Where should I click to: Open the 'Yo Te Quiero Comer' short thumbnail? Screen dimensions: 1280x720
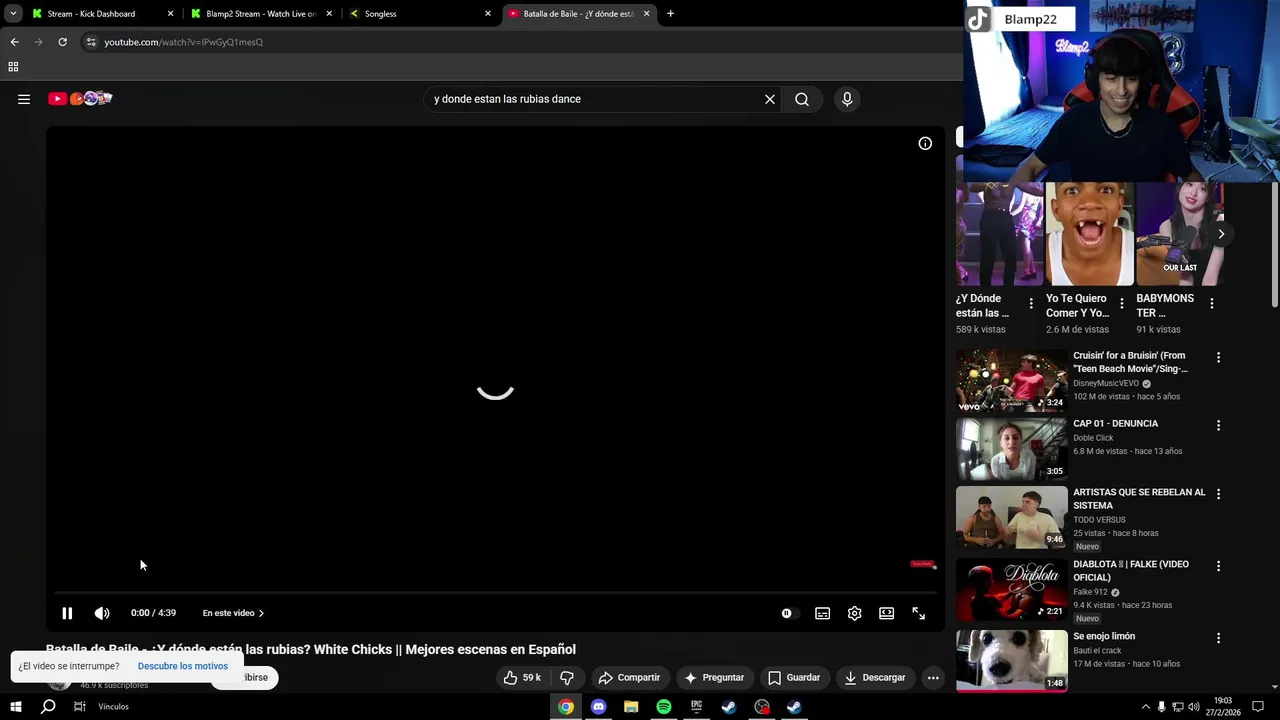pyautogui.click(x=1089, y=234)
